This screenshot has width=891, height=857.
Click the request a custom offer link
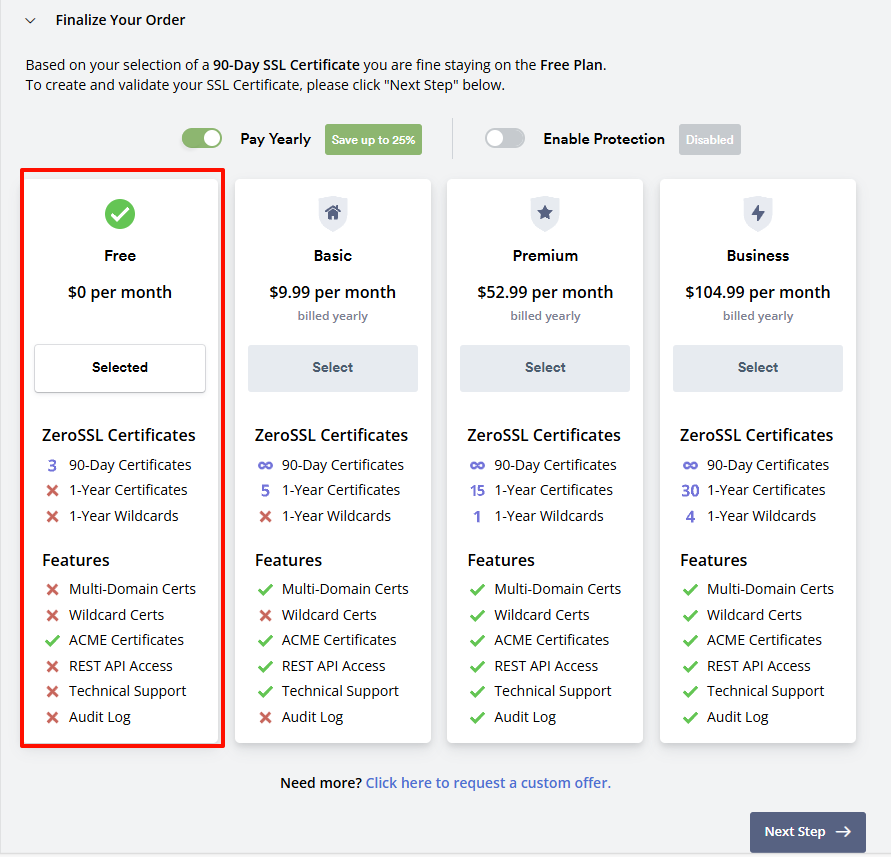click(488, 783)
